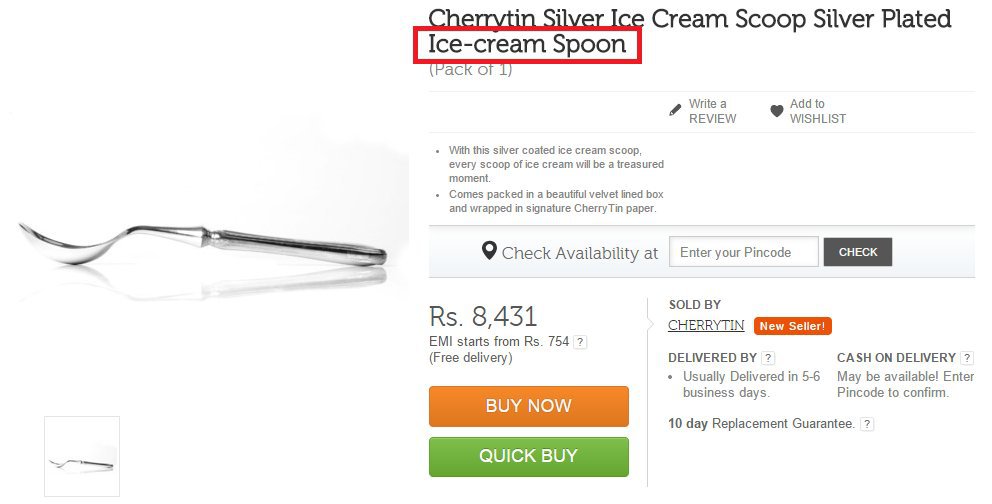992x504 pixels.
Task: Click the heart icon for the wishlist
Action: coord(777,111)
